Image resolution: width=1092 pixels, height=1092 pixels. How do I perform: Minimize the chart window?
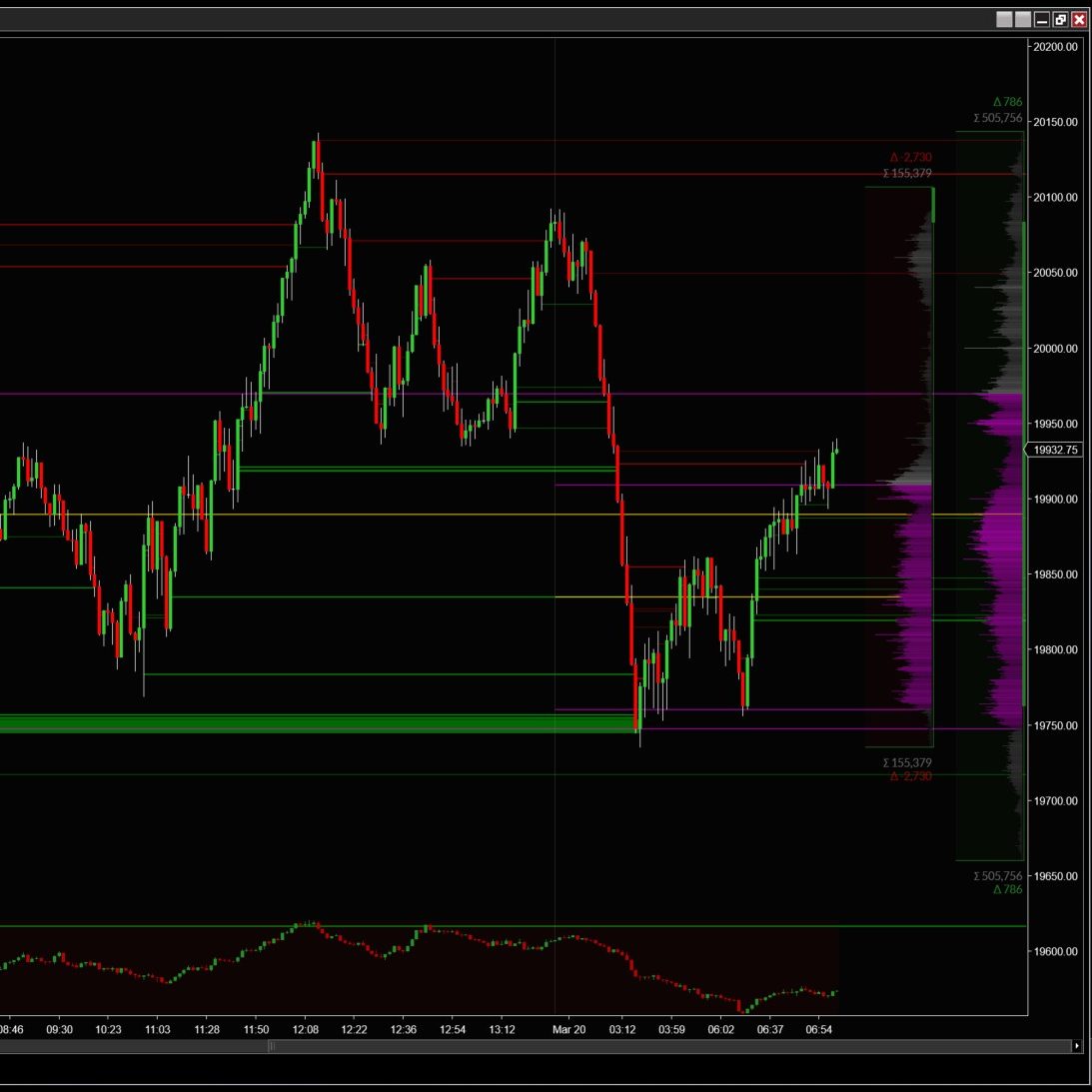pyautogui.click(x=1041, y=19)
